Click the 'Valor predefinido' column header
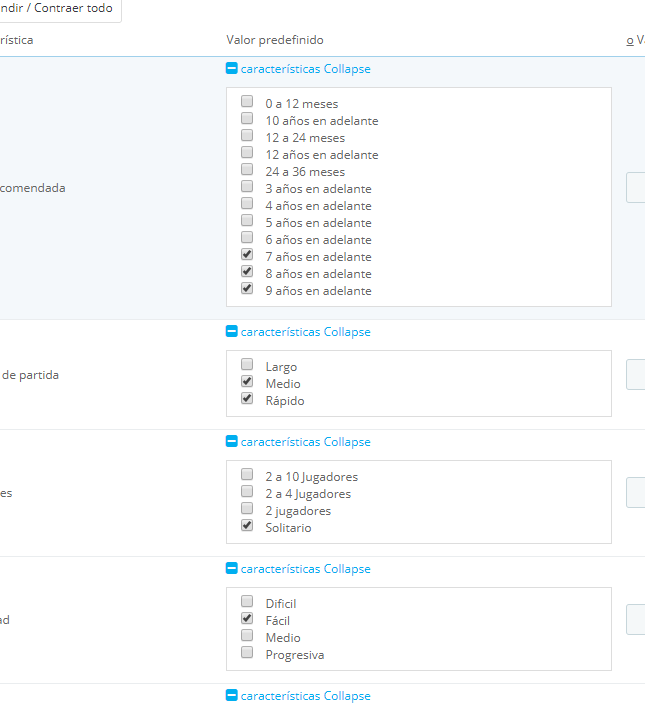 tap(275, 40)
